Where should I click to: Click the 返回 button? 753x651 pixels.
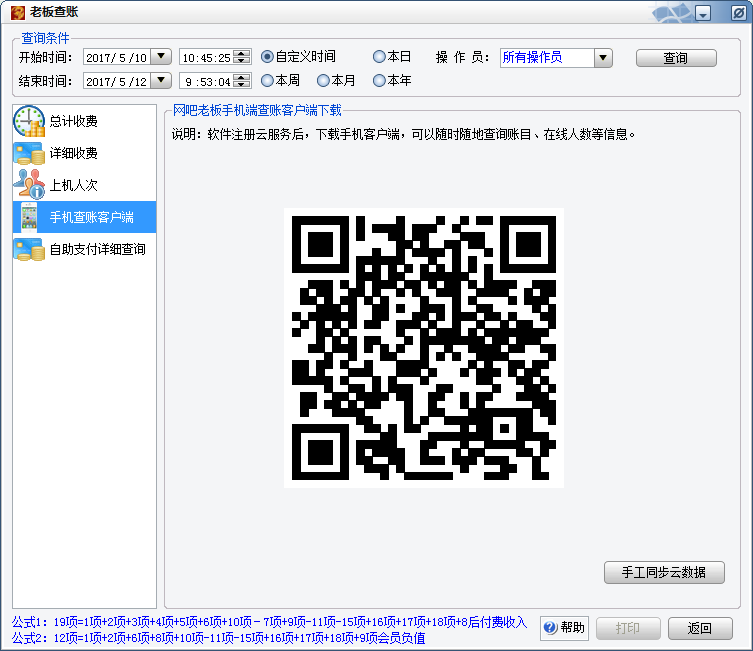tap(700, 628)
